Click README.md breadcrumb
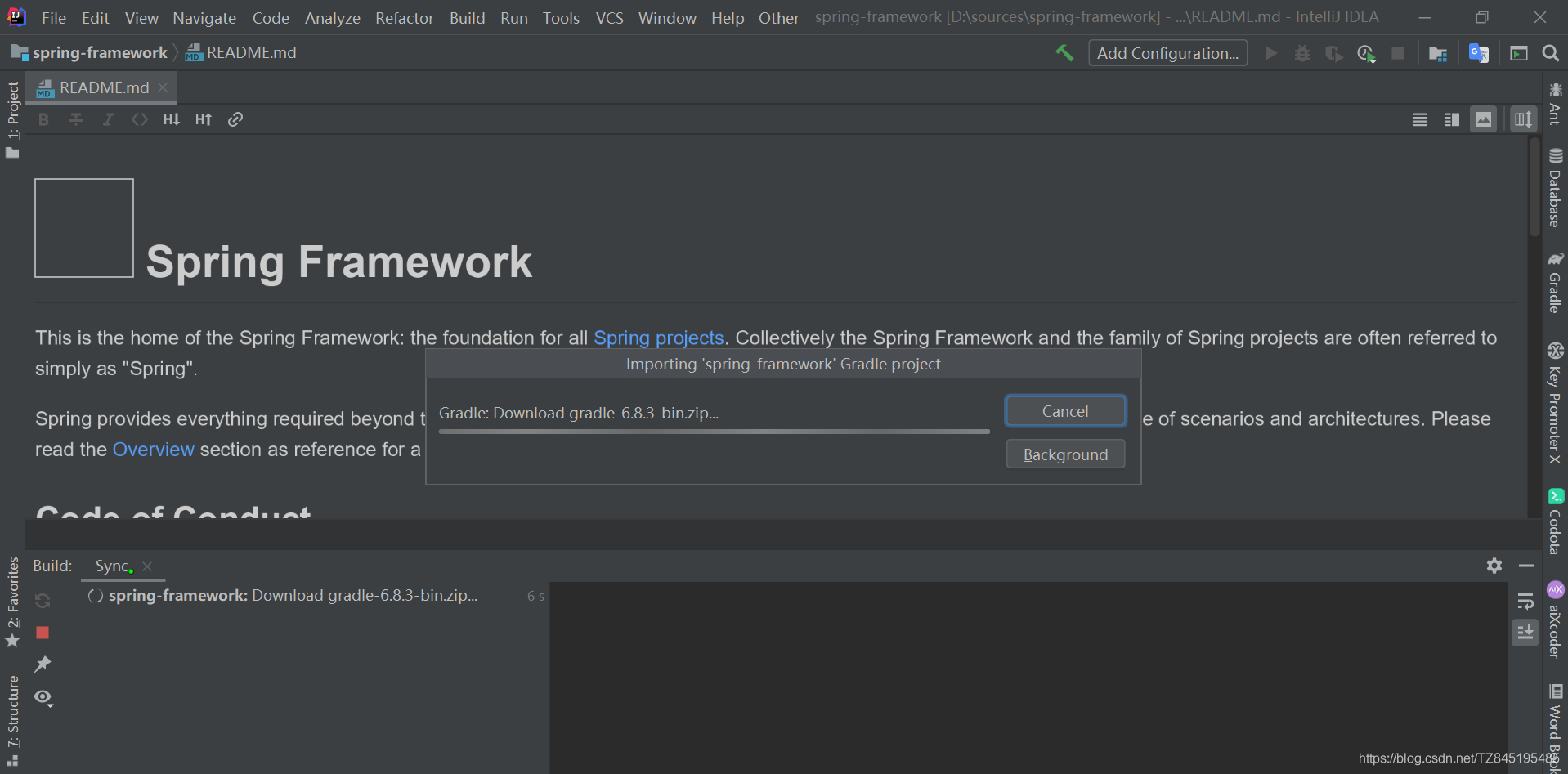The width and height of the screenshot is (1568, 774). point(241,53)
